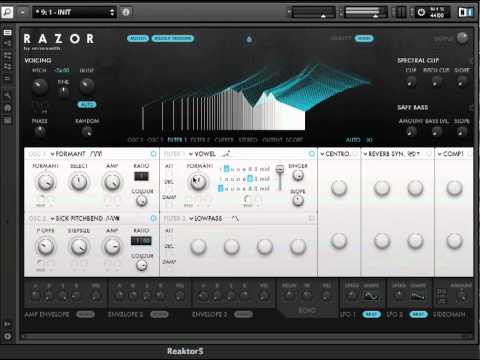Toggle the Reaktor audio engine power icon

(421, 12)
